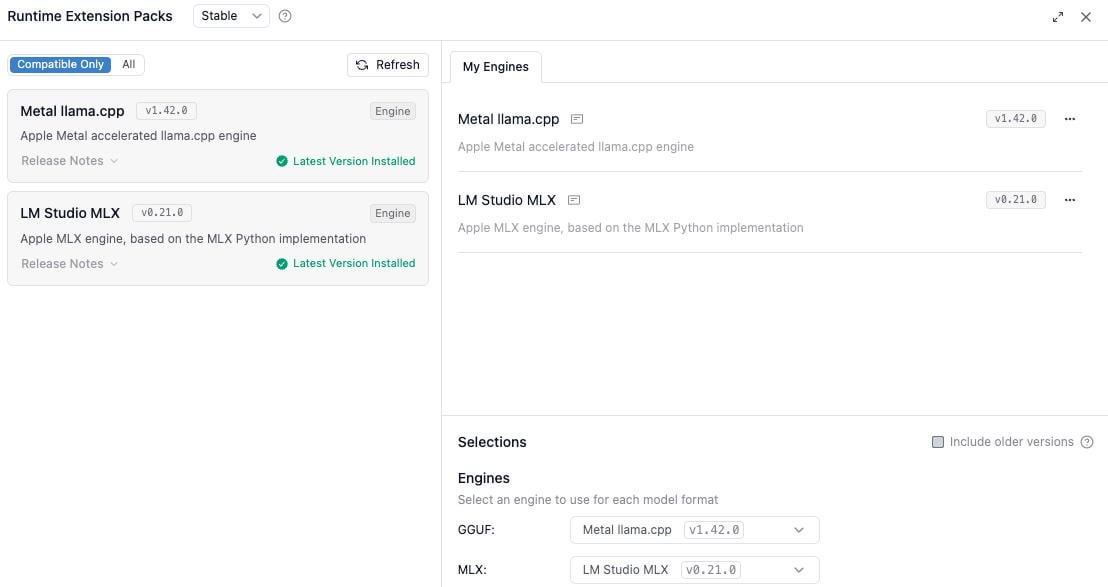Enable the Include older versions checkbox
The height and width of the screenshot is (587, 1108).
click(938, 442)
